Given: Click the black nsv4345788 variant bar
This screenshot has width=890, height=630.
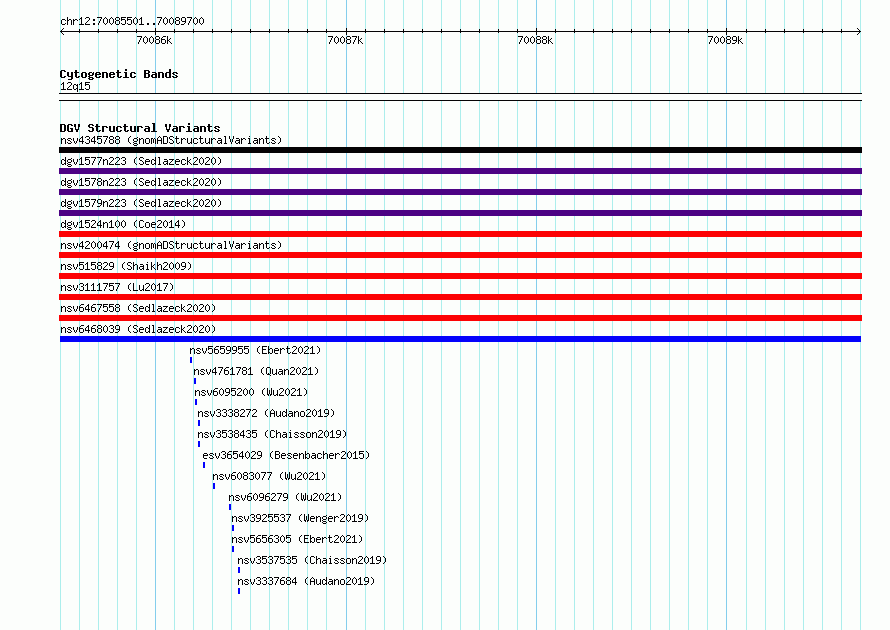Looking at the screenshot, I should pos(460,150).
